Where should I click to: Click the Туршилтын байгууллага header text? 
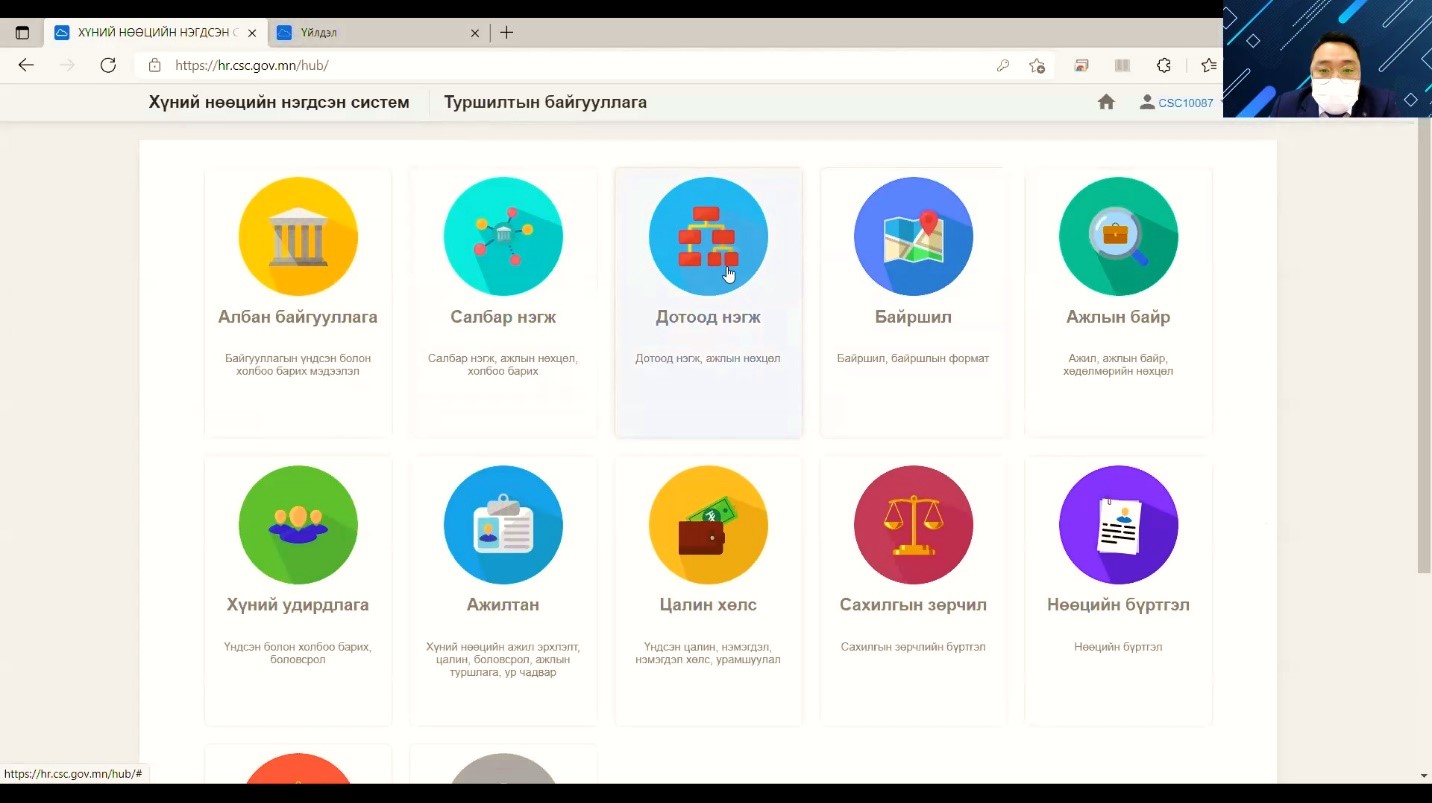coord(545,102)
